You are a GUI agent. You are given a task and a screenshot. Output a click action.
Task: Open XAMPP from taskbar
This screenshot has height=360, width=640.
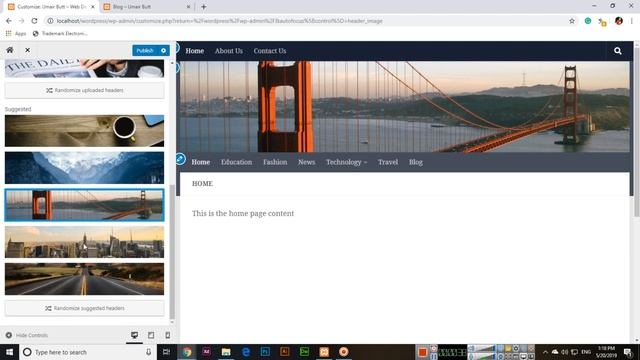pos(324,352)
